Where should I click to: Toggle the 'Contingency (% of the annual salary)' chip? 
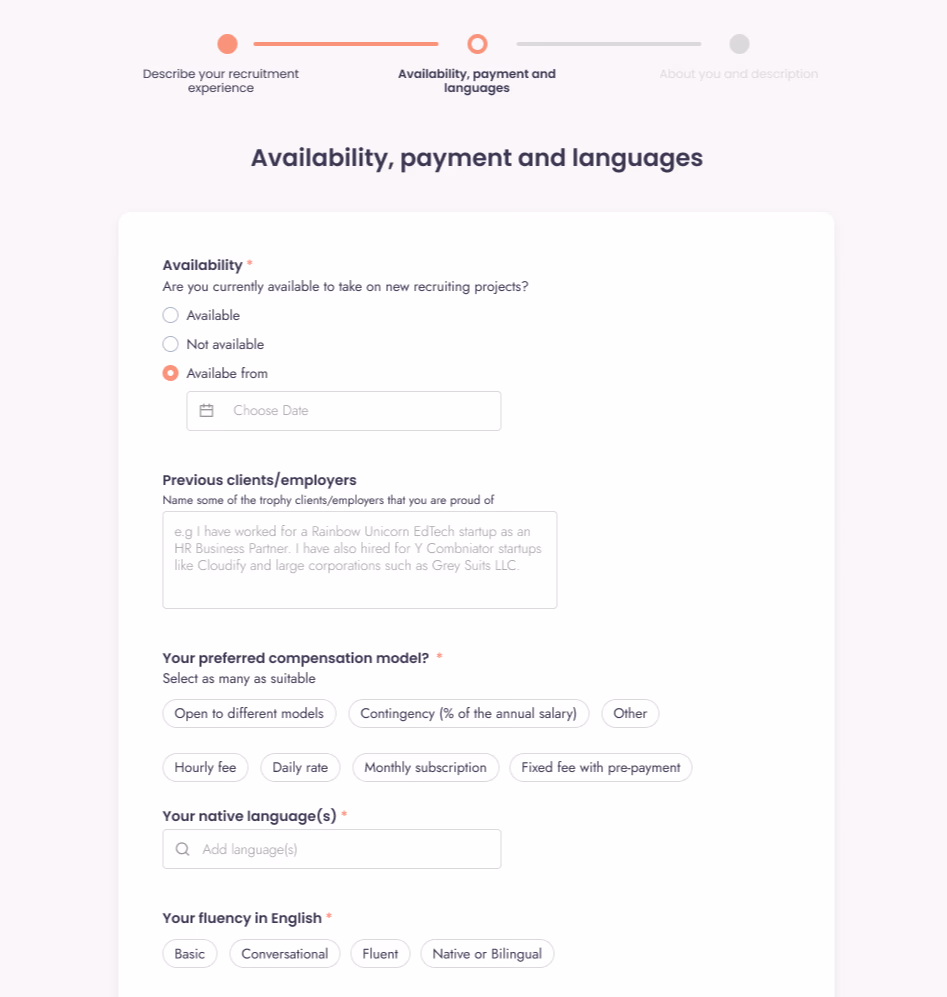click(468, 713)
